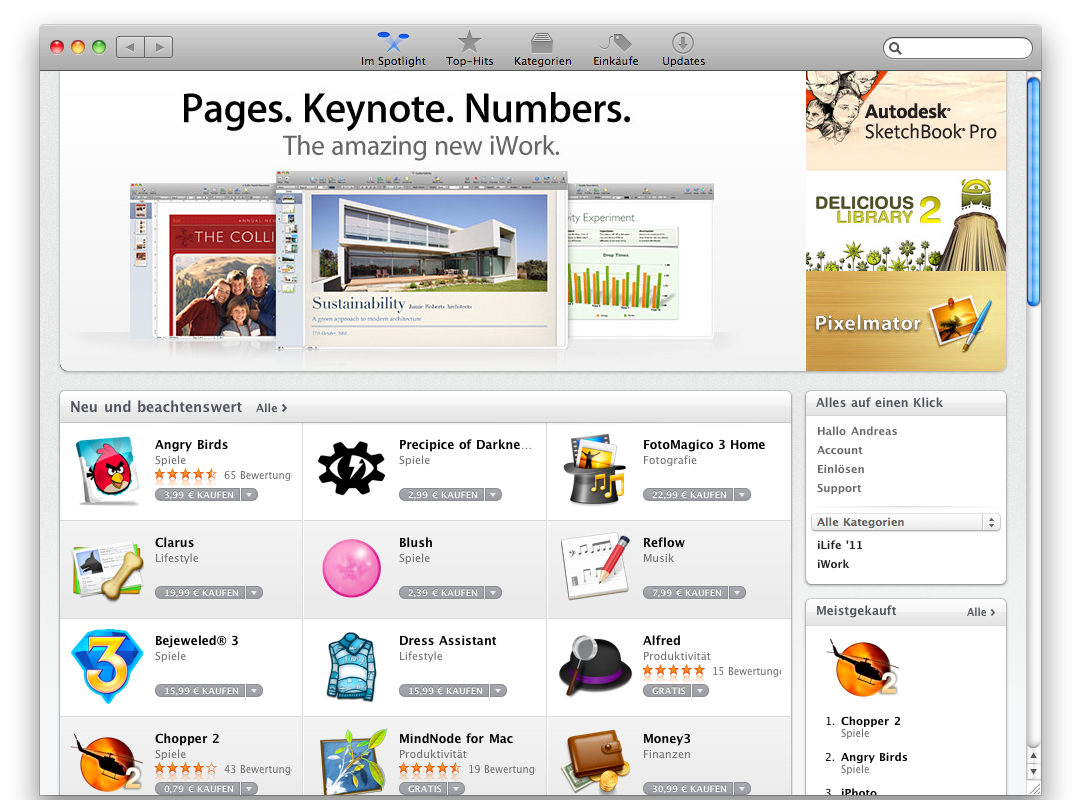Click the vertical scrollbar thumb
Screen dimensions: 1081x800
1033,192
